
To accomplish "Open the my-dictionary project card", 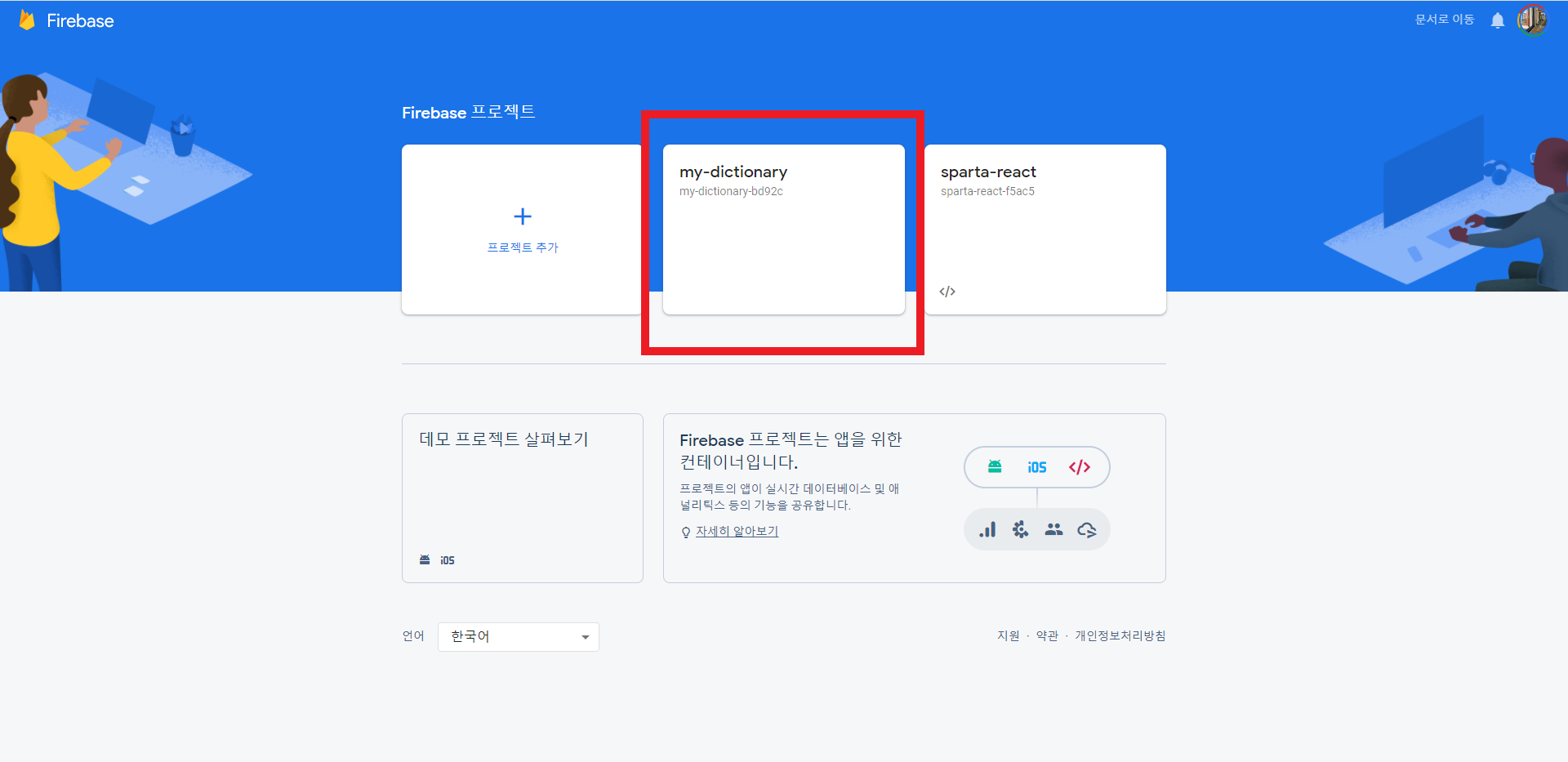I will pos(784,229).
